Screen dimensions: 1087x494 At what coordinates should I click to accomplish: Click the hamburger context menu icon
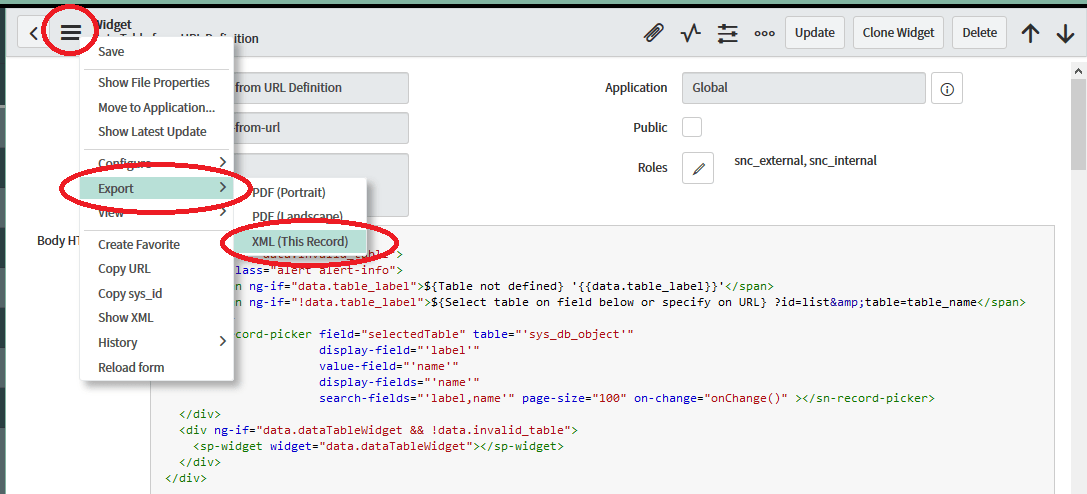[x=70, y=33]
